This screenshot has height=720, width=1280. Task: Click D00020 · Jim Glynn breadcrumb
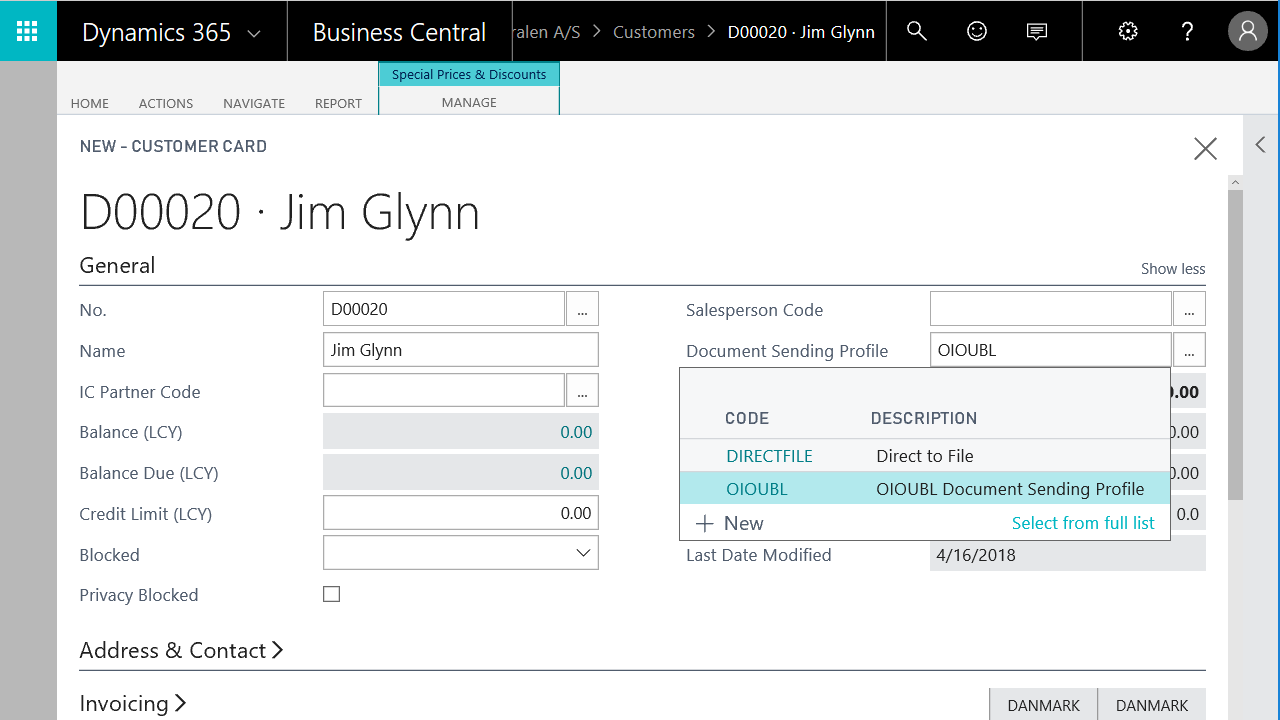coord(801,32)
